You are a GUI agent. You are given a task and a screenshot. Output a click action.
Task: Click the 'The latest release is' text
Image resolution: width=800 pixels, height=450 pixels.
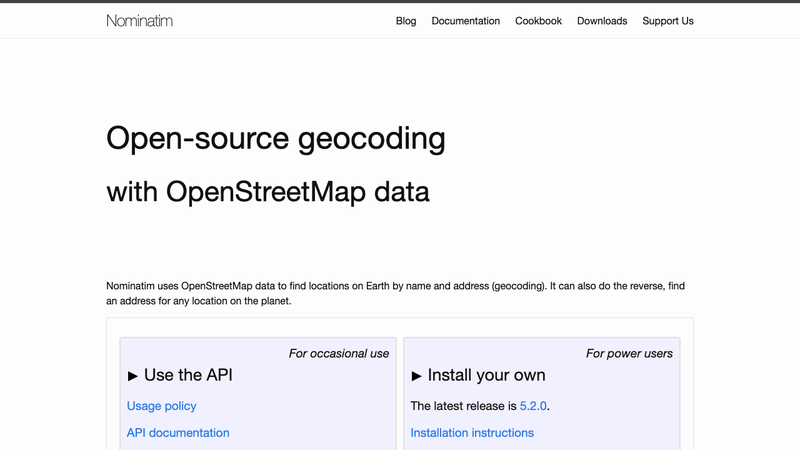(x=464, y=406)
